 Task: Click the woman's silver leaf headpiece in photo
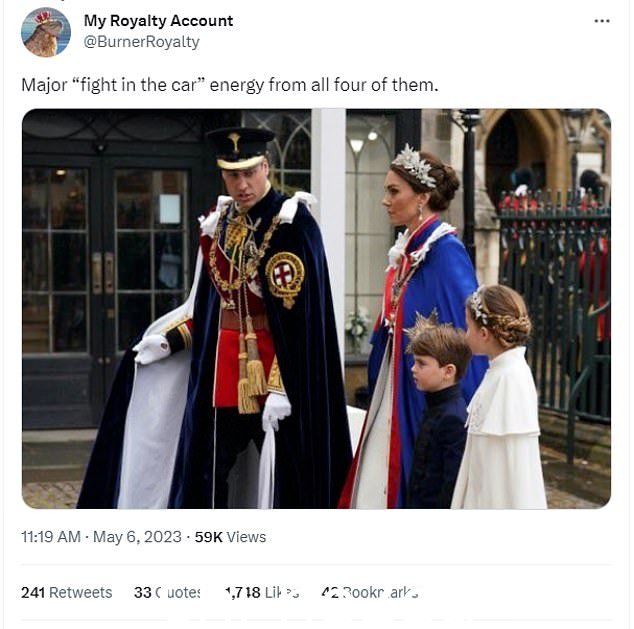click(414, 166)
